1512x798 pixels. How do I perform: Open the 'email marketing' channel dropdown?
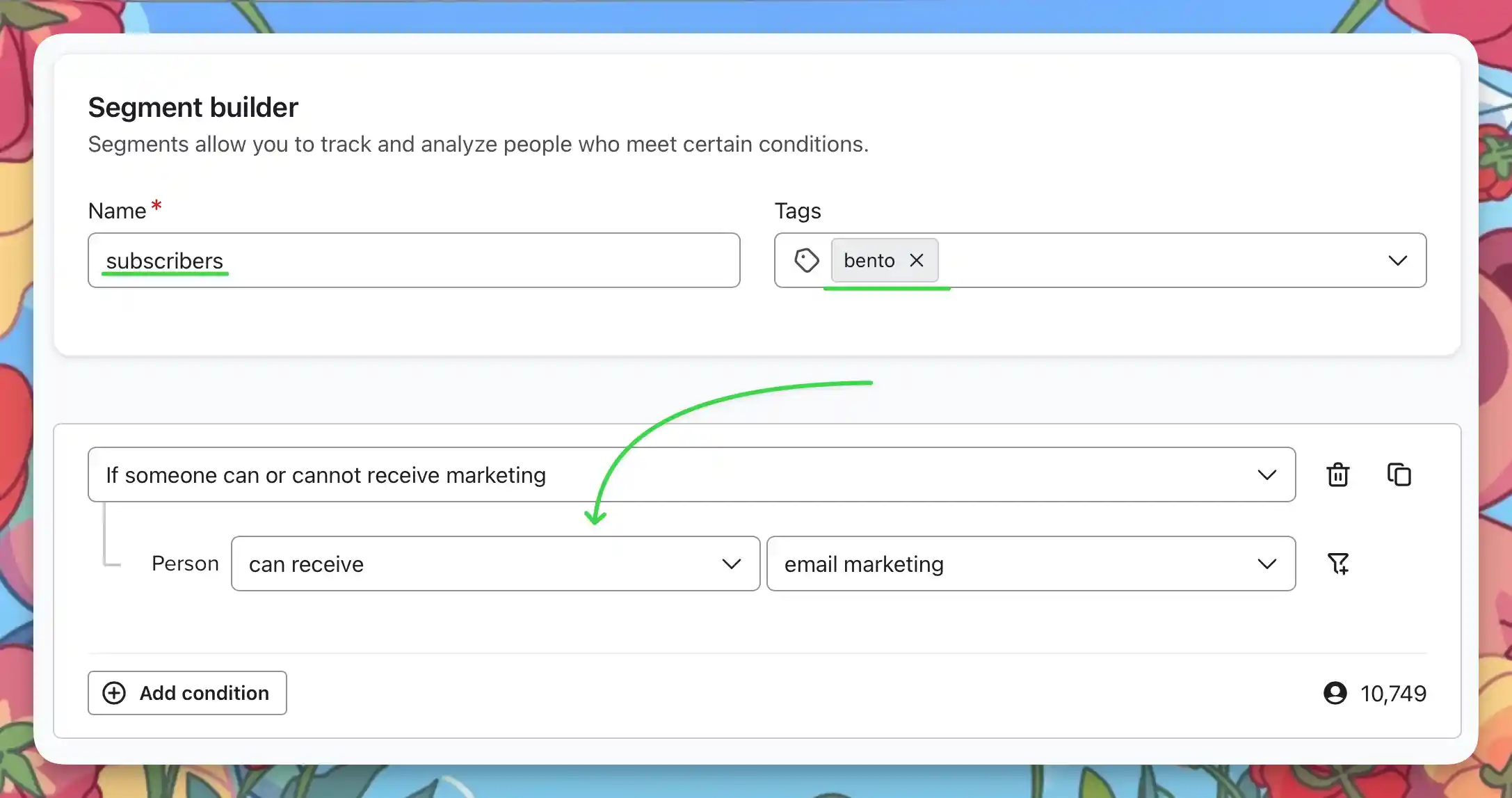(x=1030, y=564)
